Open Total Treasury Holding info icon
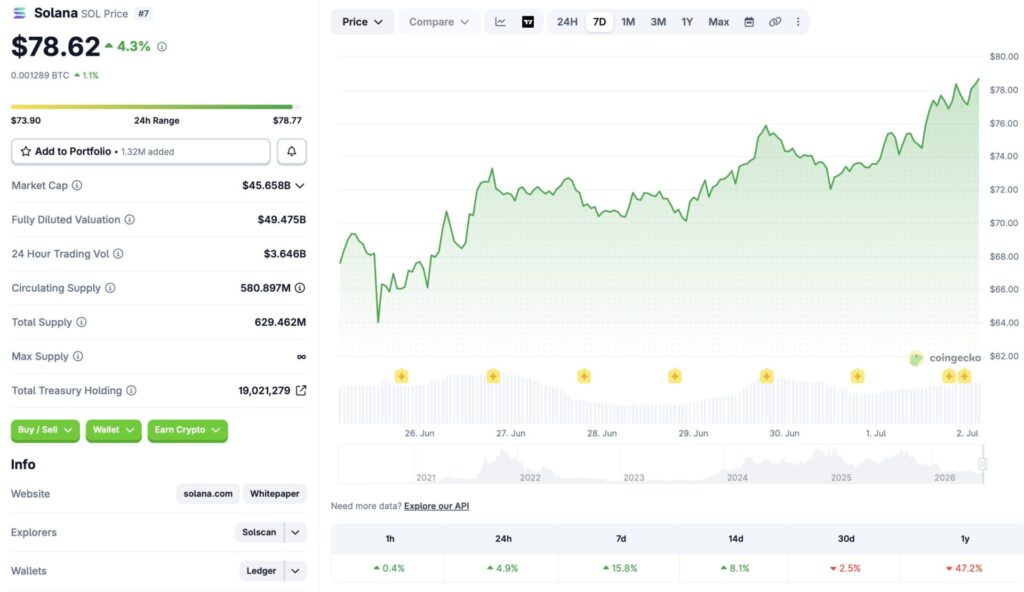 [131, 390]
